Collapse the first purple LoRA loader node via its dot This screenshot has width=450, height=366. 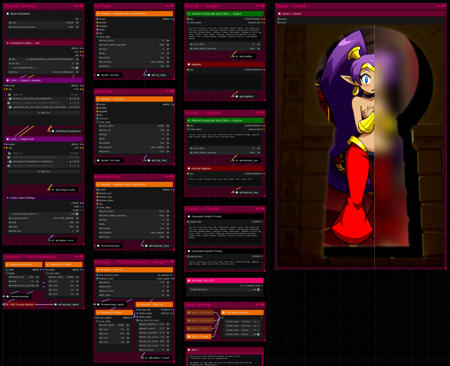(x=8, y=80)
